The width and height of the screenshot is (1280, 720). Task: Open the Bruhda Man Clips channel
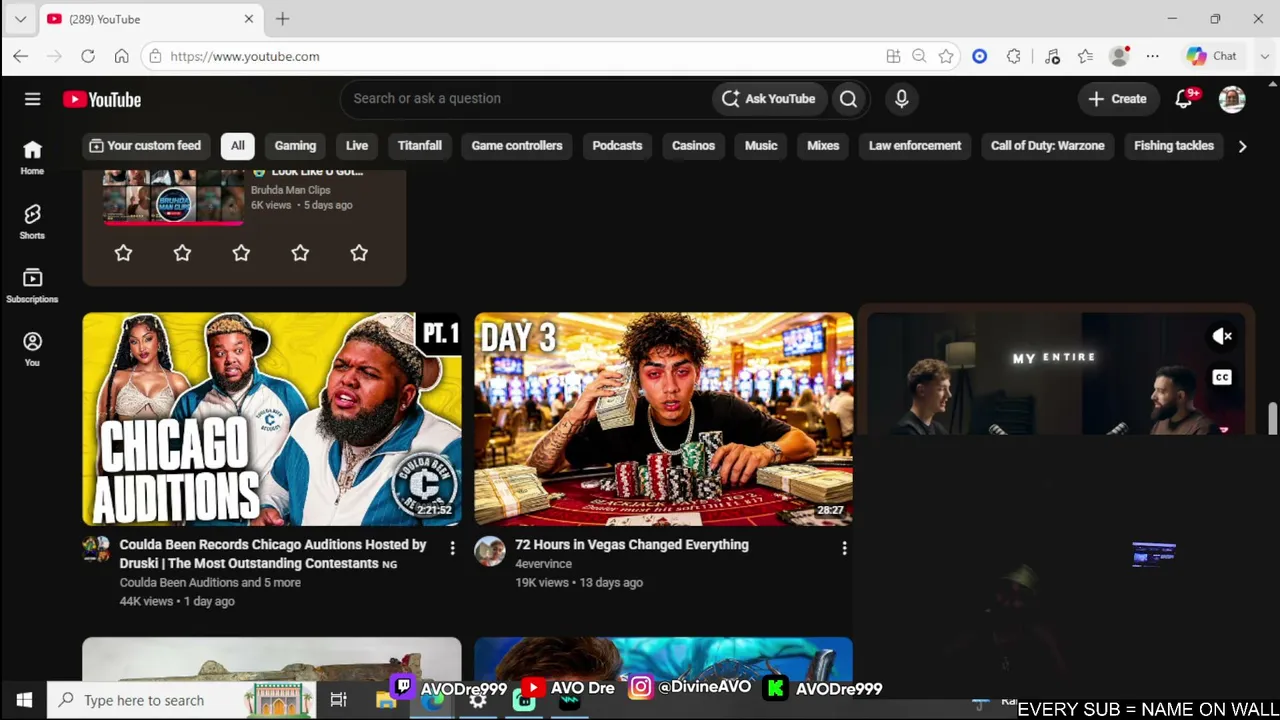pos(290,190)
